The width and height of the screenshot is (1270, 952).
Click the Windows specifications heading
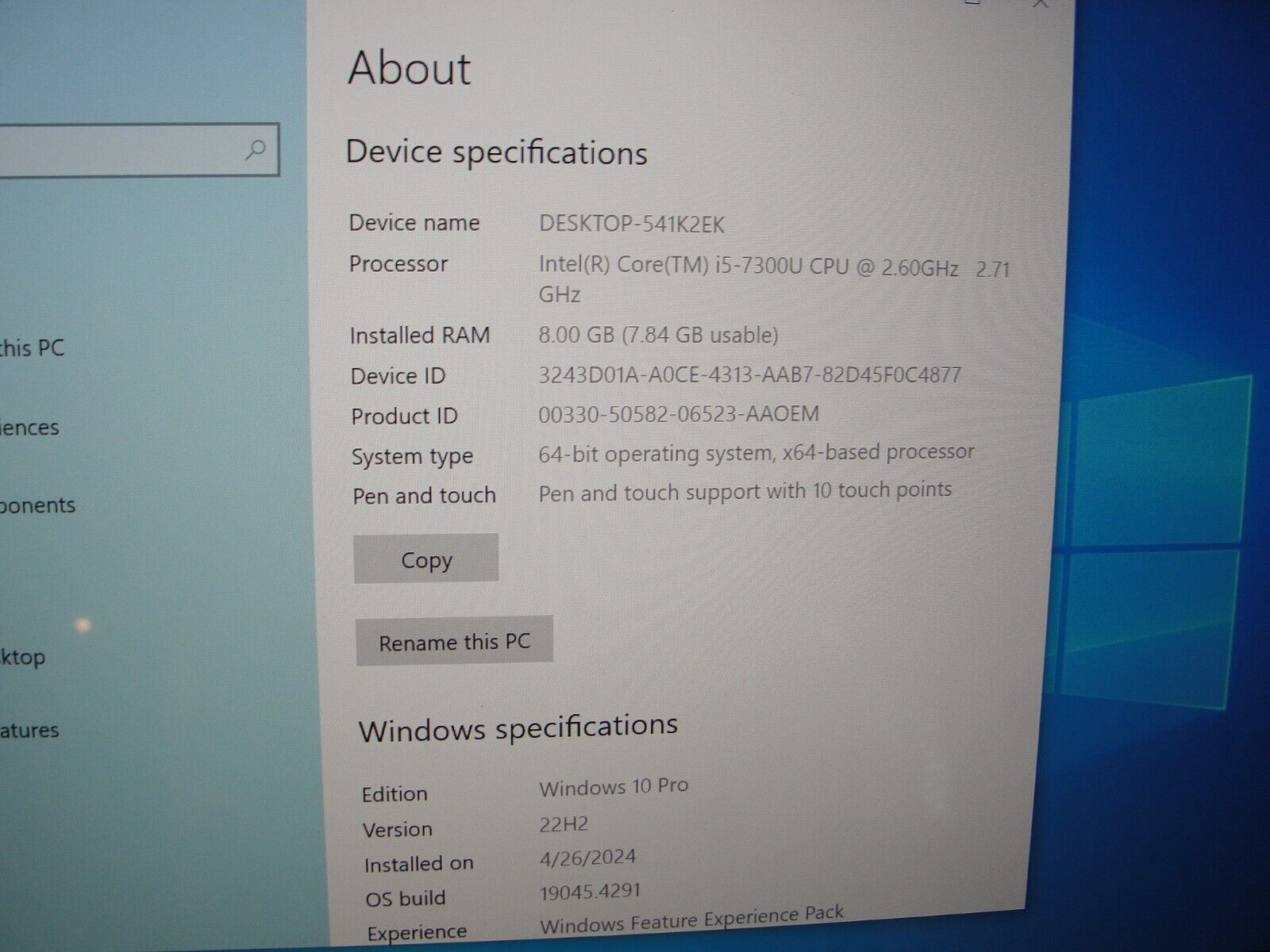pyautogui.click(x=518, y=727)
